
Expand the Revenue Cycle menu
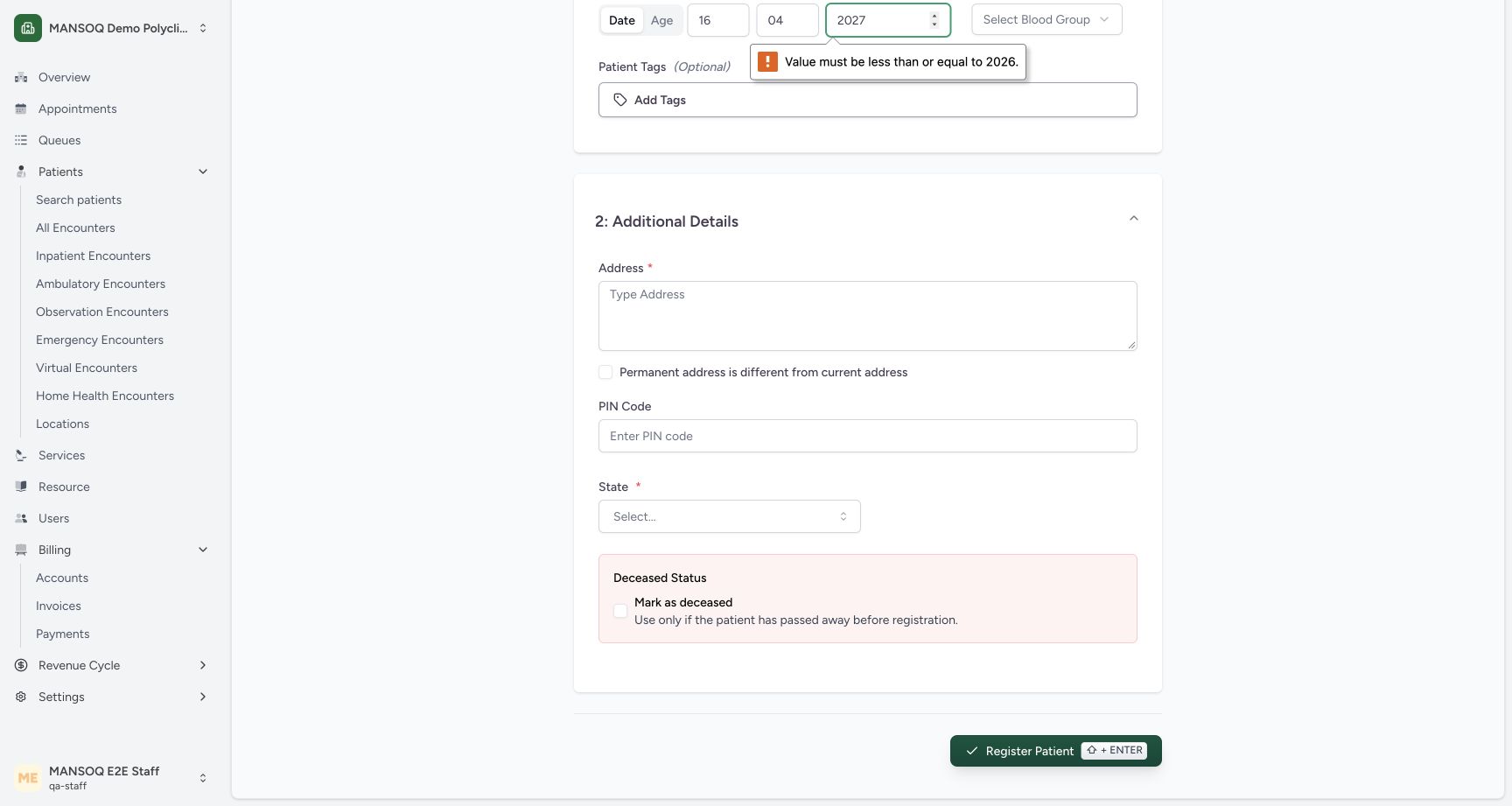pyautogui.click(x=203, y=665)
